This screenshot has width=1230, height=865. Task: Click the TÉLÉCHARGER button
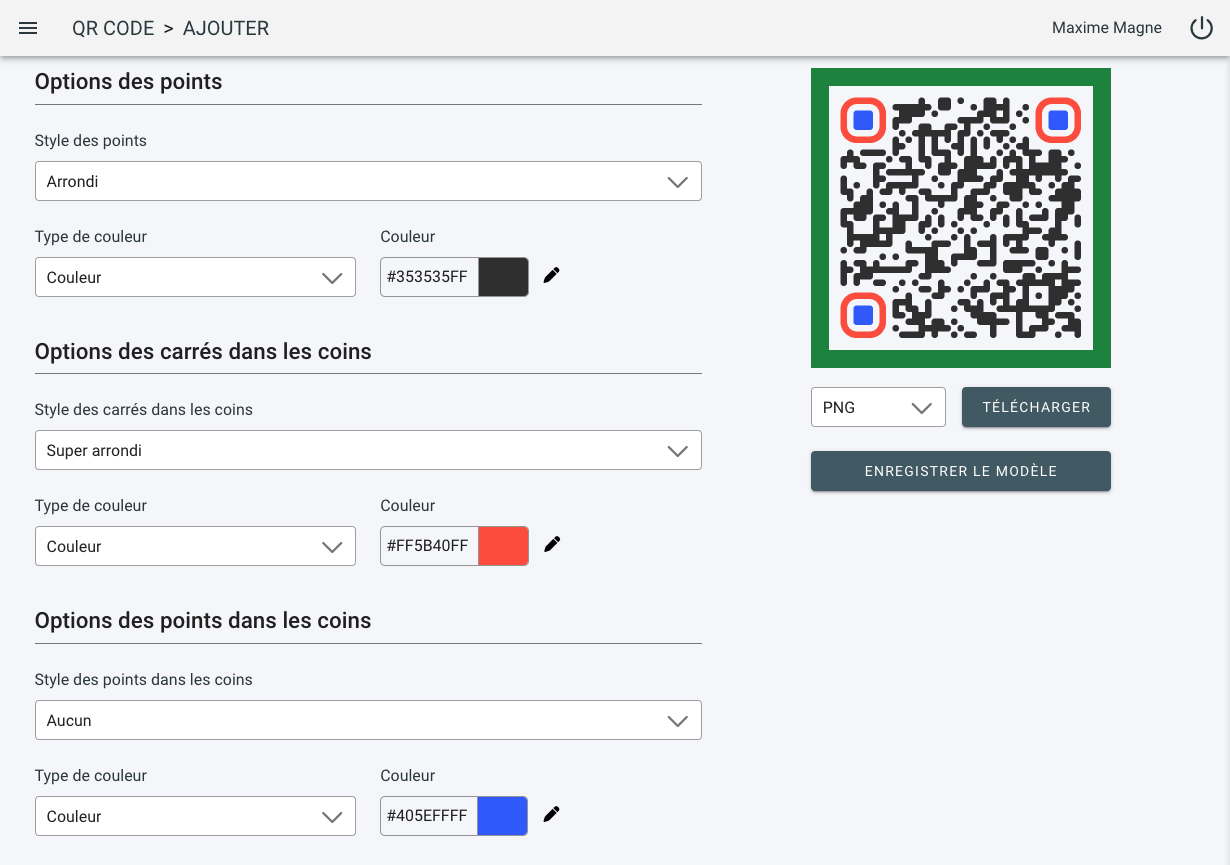tap(1036, 407)
